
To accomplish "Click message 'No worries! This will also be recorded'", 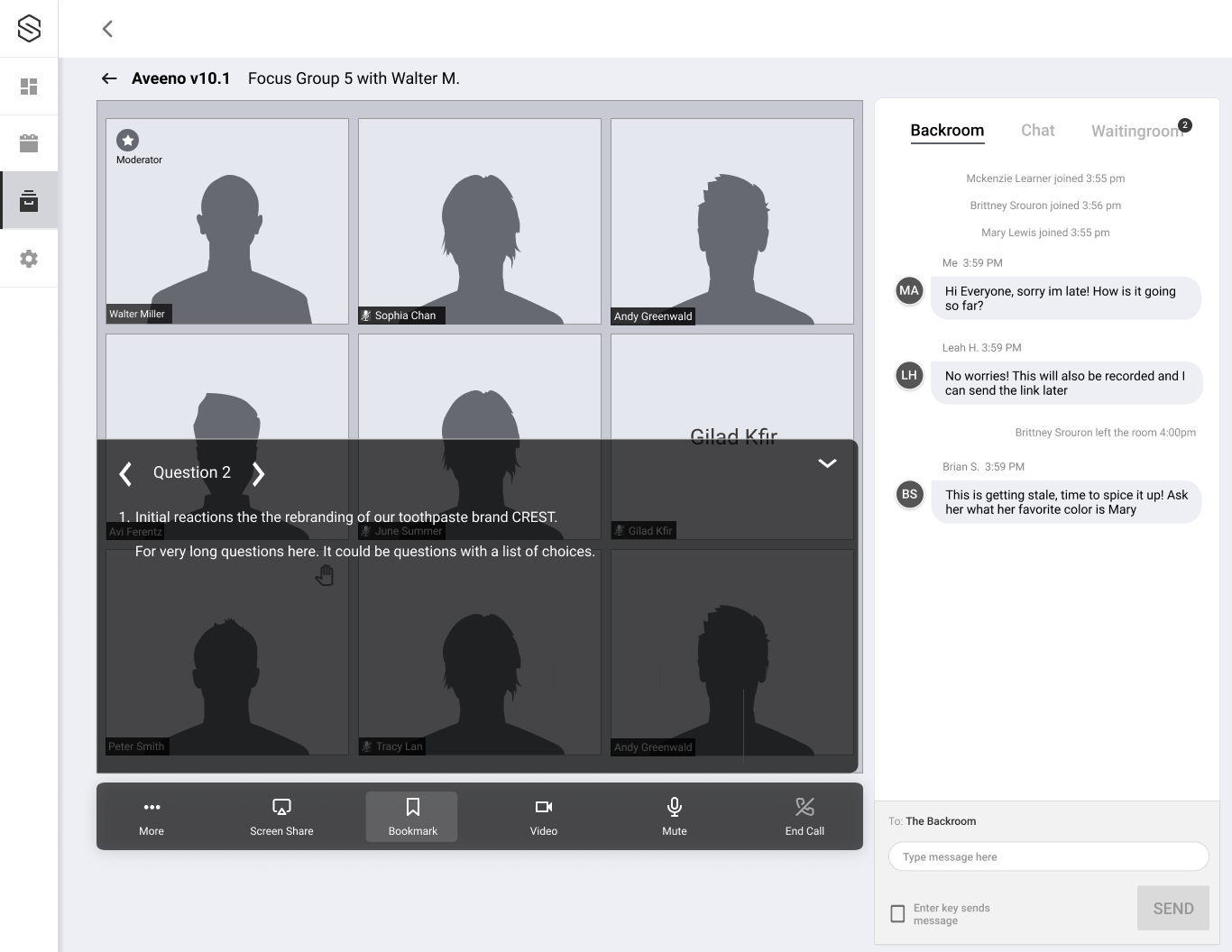I will click(1066, 383).
